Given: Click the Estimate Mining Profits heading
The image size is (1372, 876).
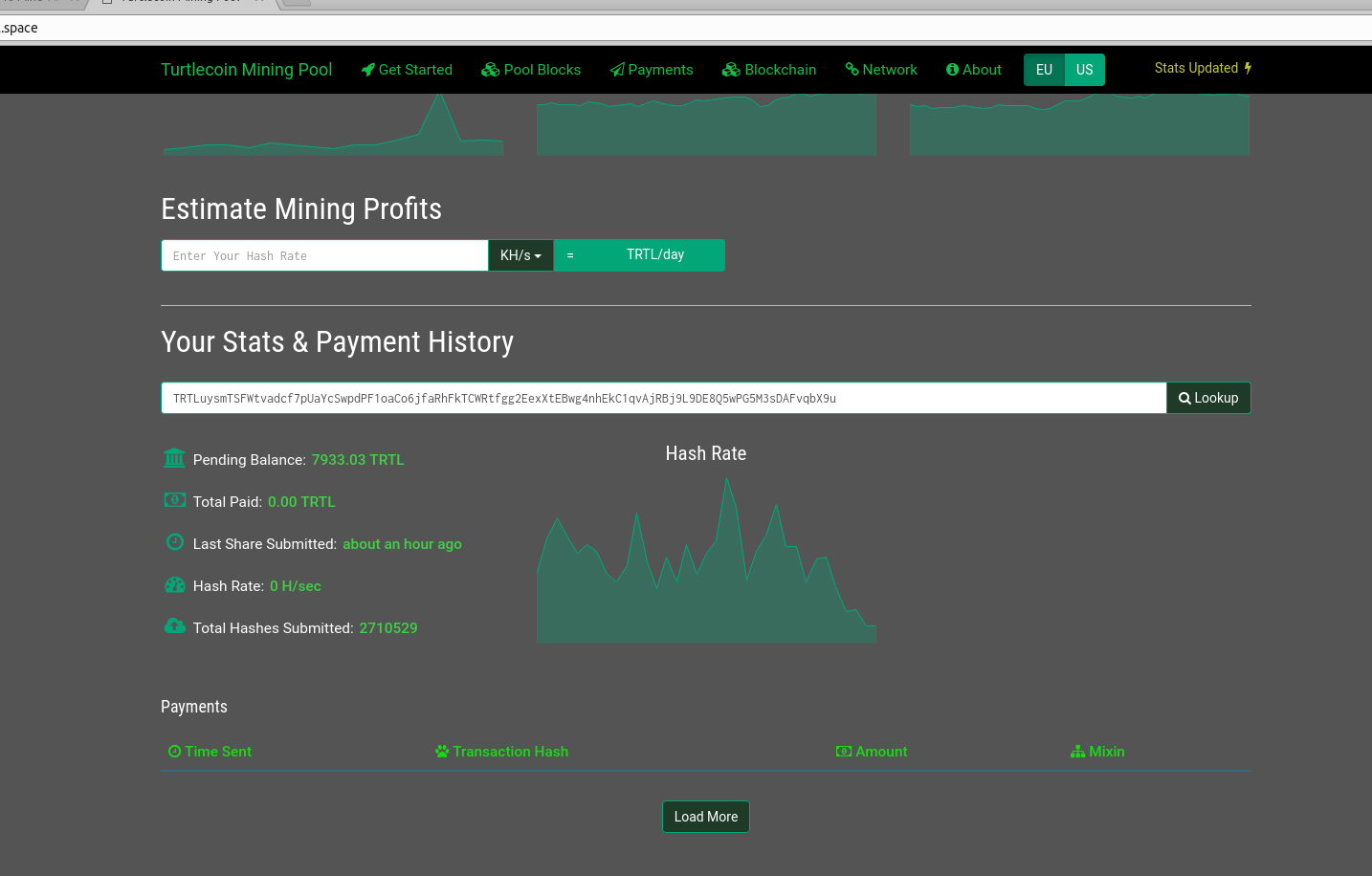Looking at the screenshot, I should tap(301, 208).
